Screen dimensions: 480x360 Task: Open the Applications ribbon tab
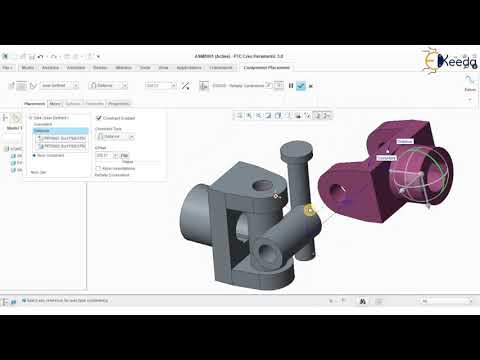[189, 68]
